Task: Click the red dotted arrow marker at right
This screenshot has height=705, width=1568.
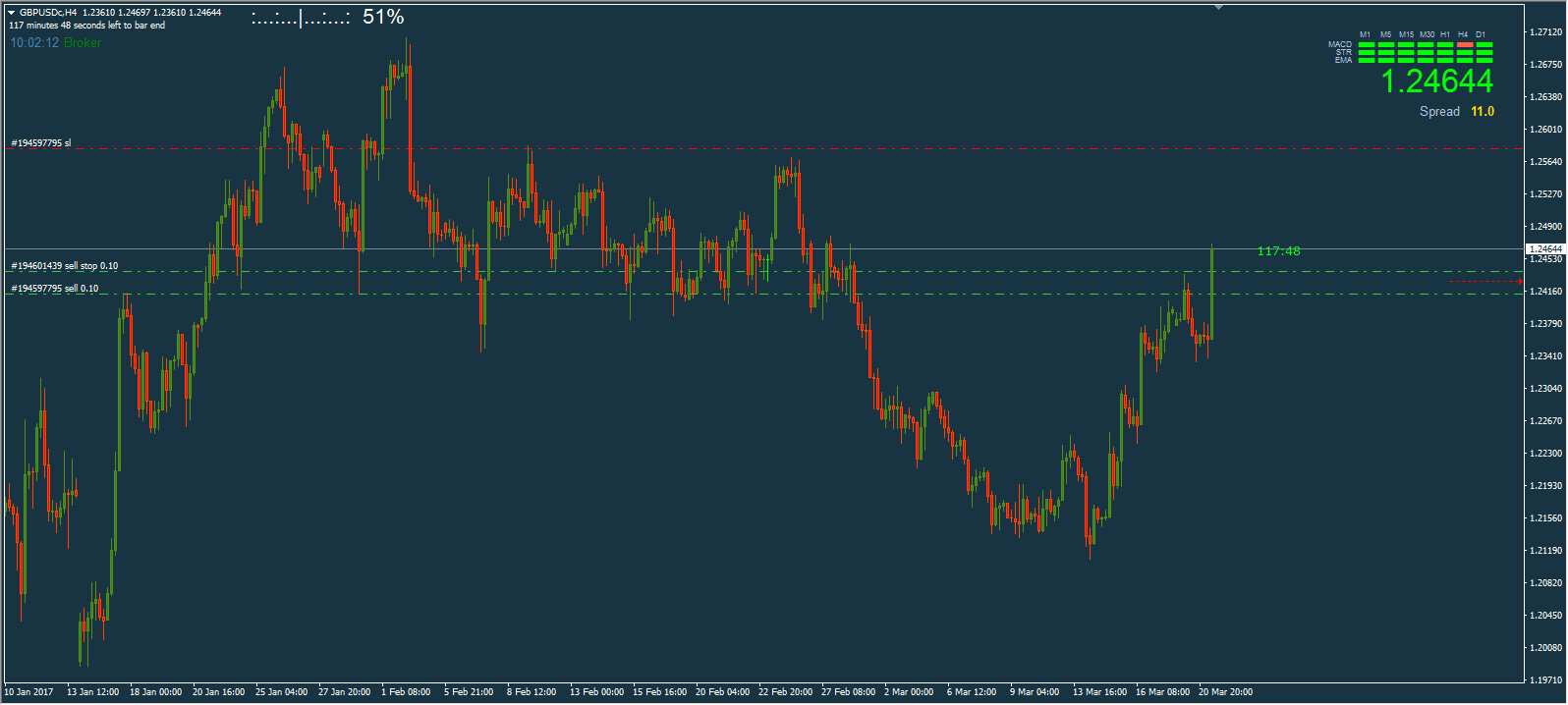Action: click(1485, 282)
